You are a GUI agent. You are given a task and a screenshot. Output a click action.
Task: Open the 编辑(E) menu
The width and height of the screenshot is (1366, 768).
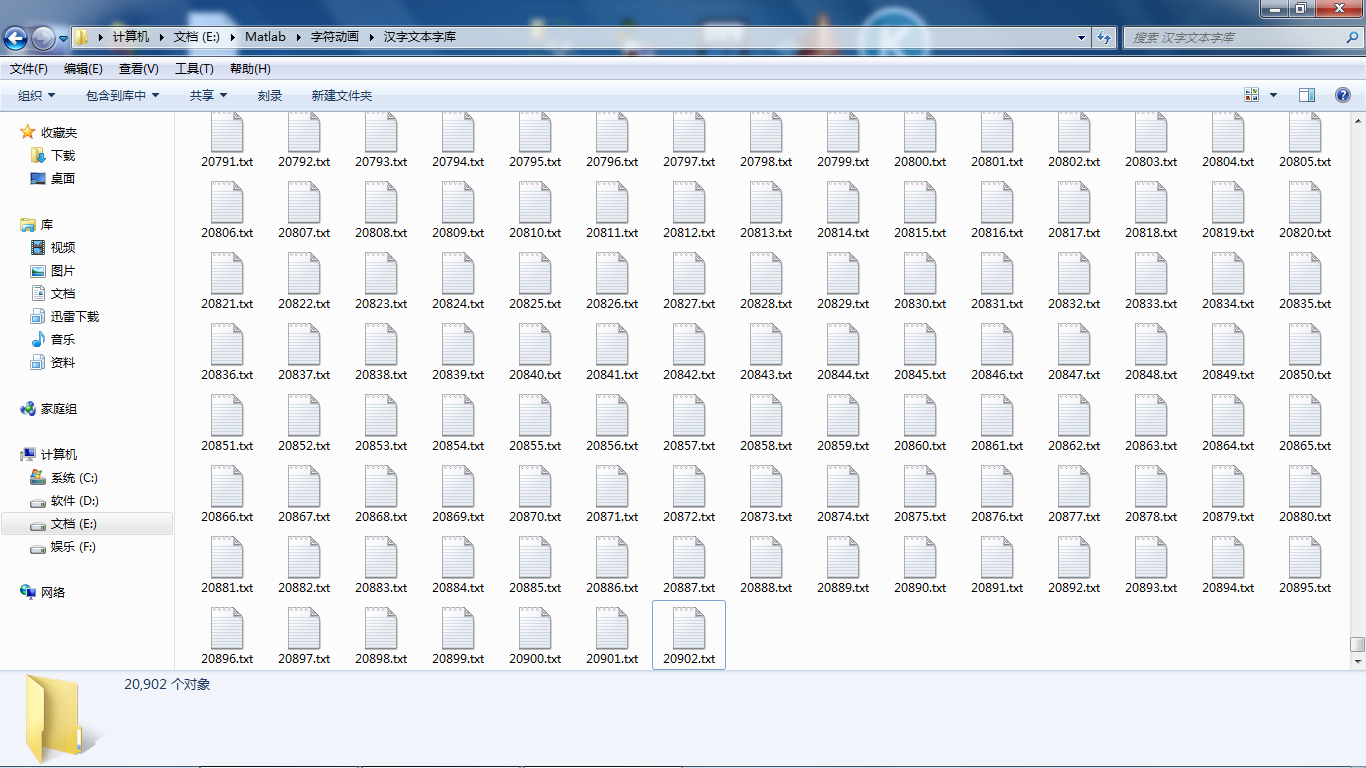click(83, 69)
